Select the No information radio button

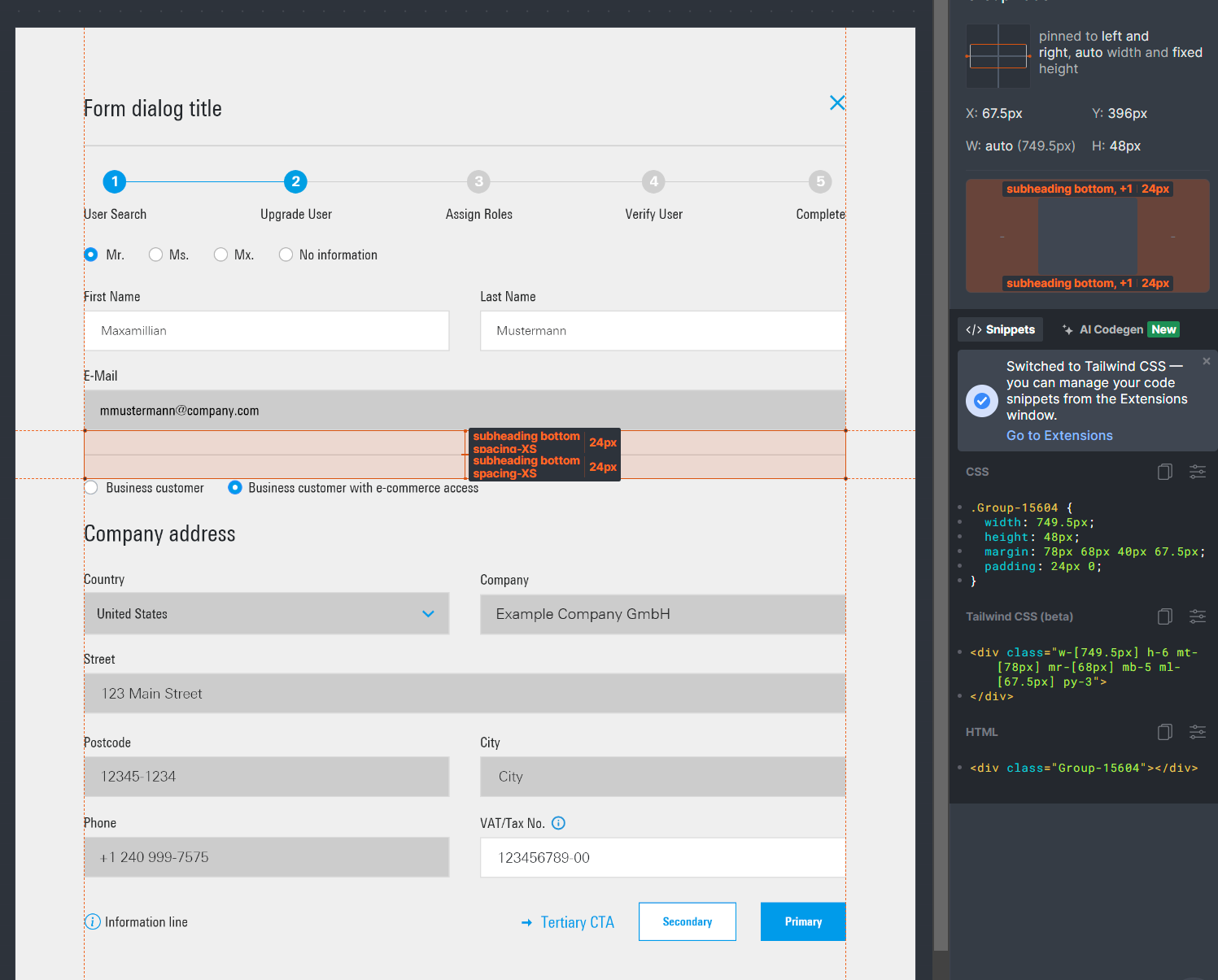[286, 255]
